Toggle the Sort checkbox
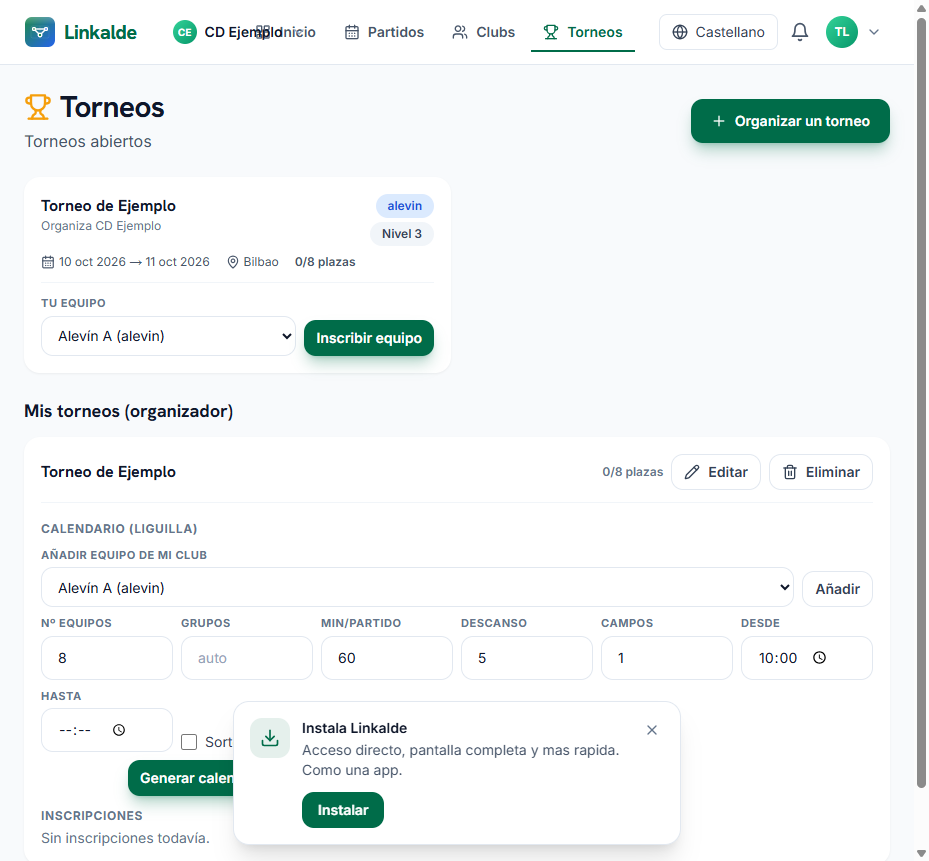 coord(189,742)
